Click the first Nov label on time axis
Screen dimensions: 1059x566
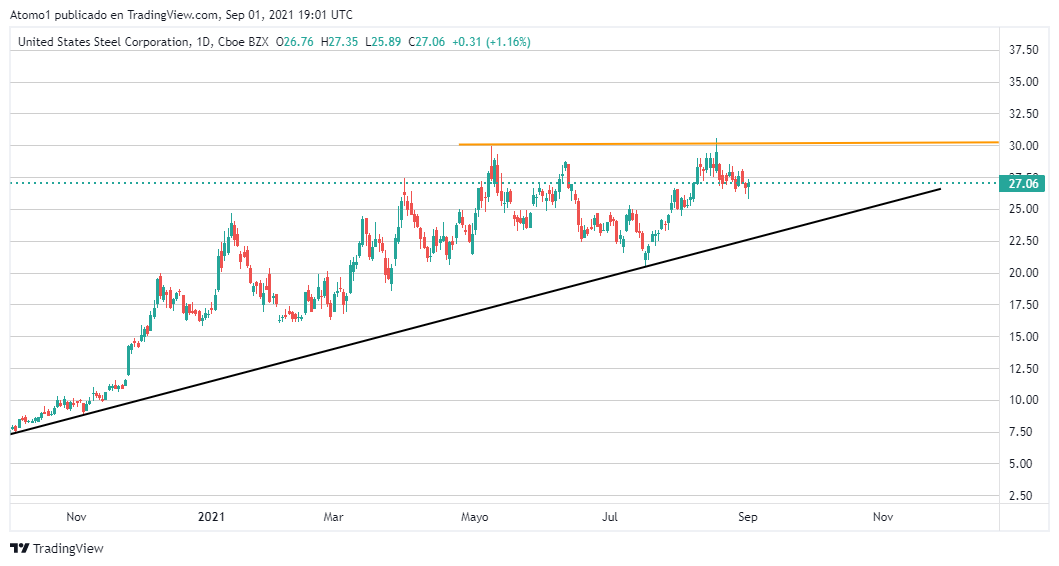[x=76, y=517]
